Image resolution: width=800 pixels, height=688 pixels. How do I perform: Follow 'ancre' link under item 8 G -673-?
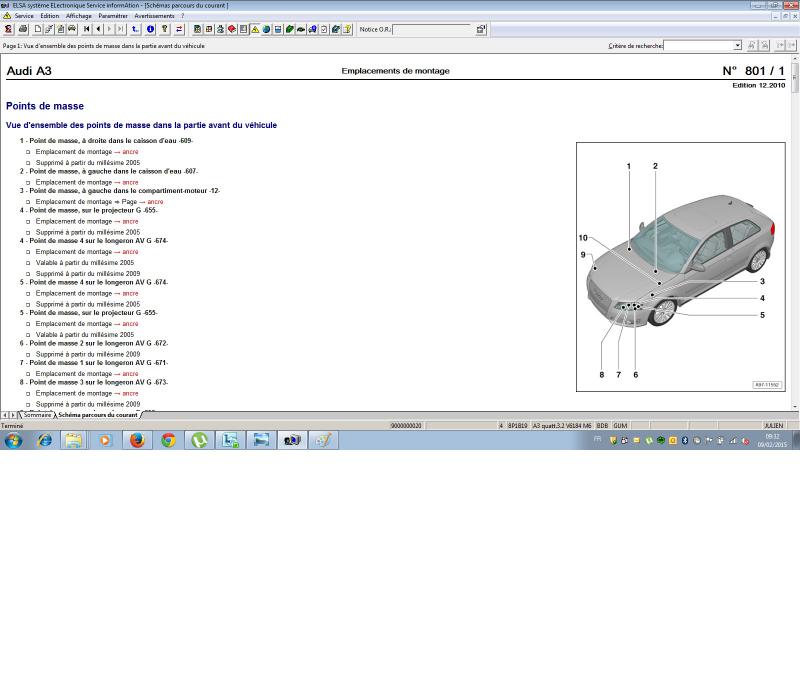pyautogui.click(x=130, y=394)
